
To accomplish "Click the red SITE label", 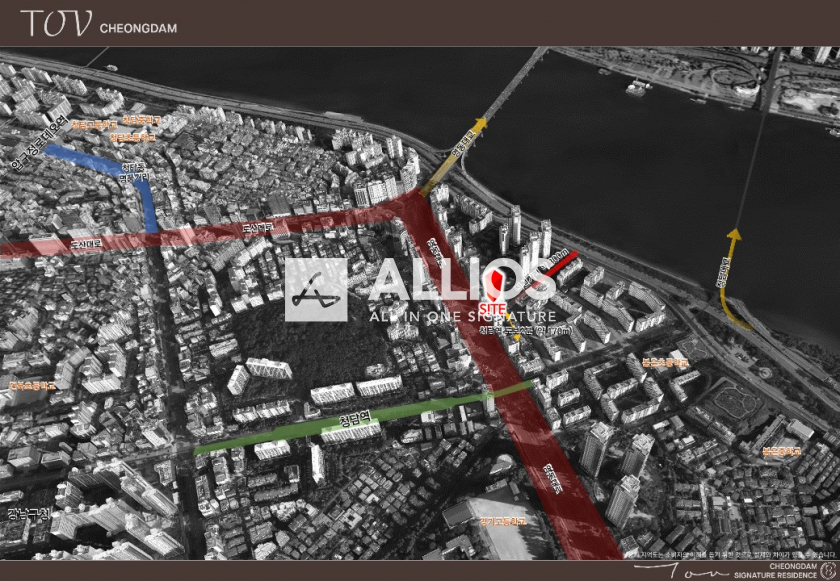I will pos(492,308).
